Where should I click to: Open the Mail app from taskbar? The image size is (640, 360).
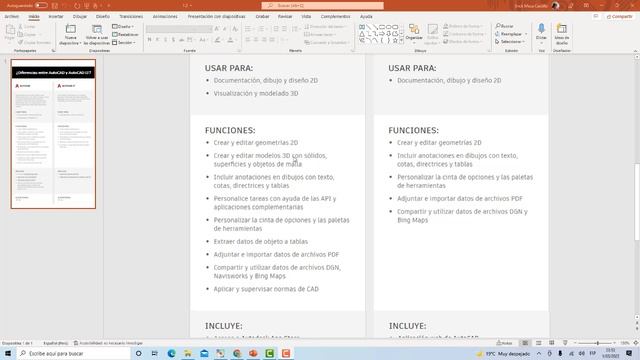click(204, 353)
